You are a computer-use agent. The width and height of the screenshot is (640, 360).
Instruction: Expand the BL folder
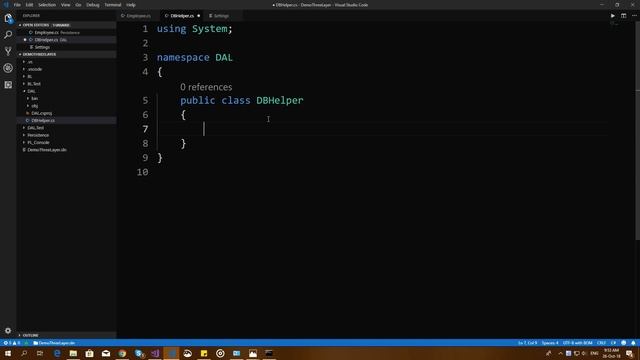[x=30, y=76]
